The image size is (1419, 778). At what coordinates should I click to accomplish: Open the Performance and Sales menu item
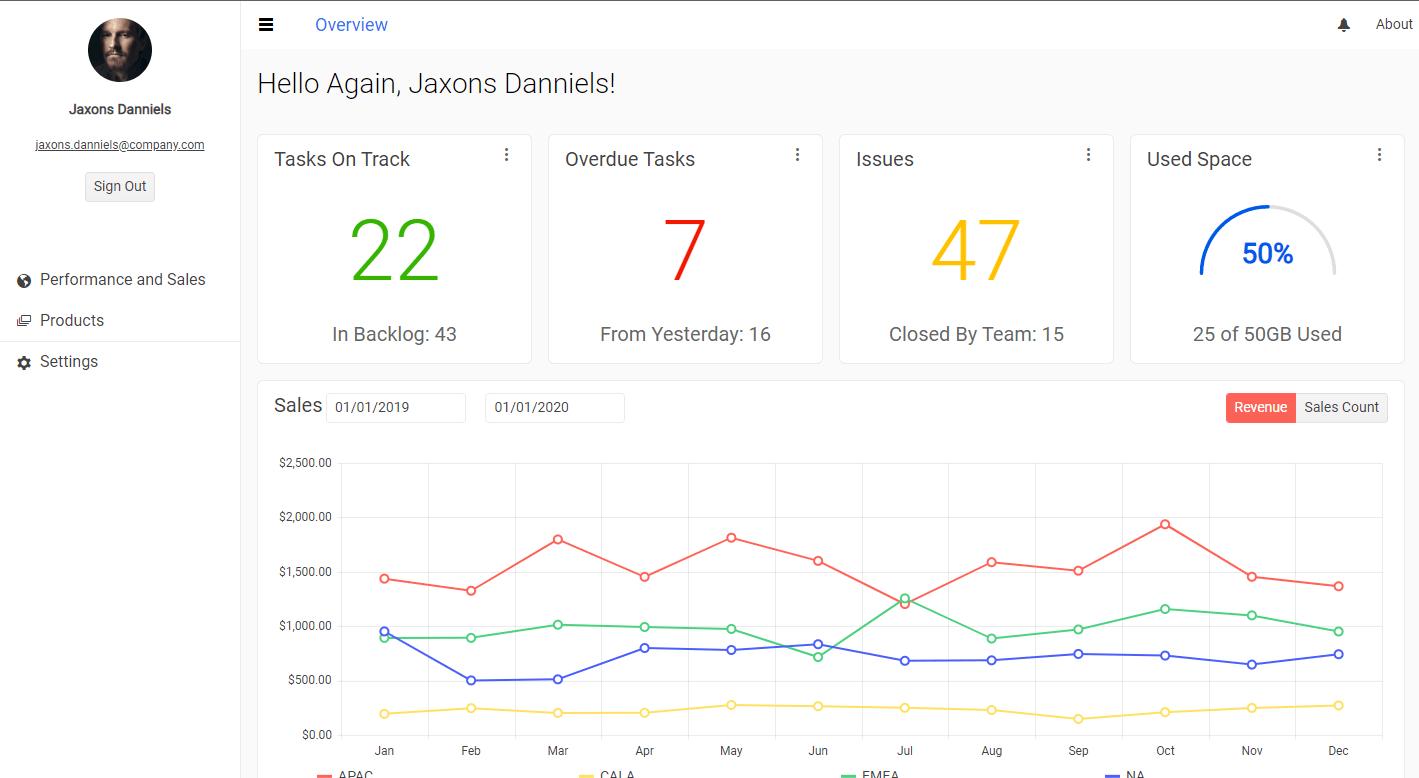122,280
